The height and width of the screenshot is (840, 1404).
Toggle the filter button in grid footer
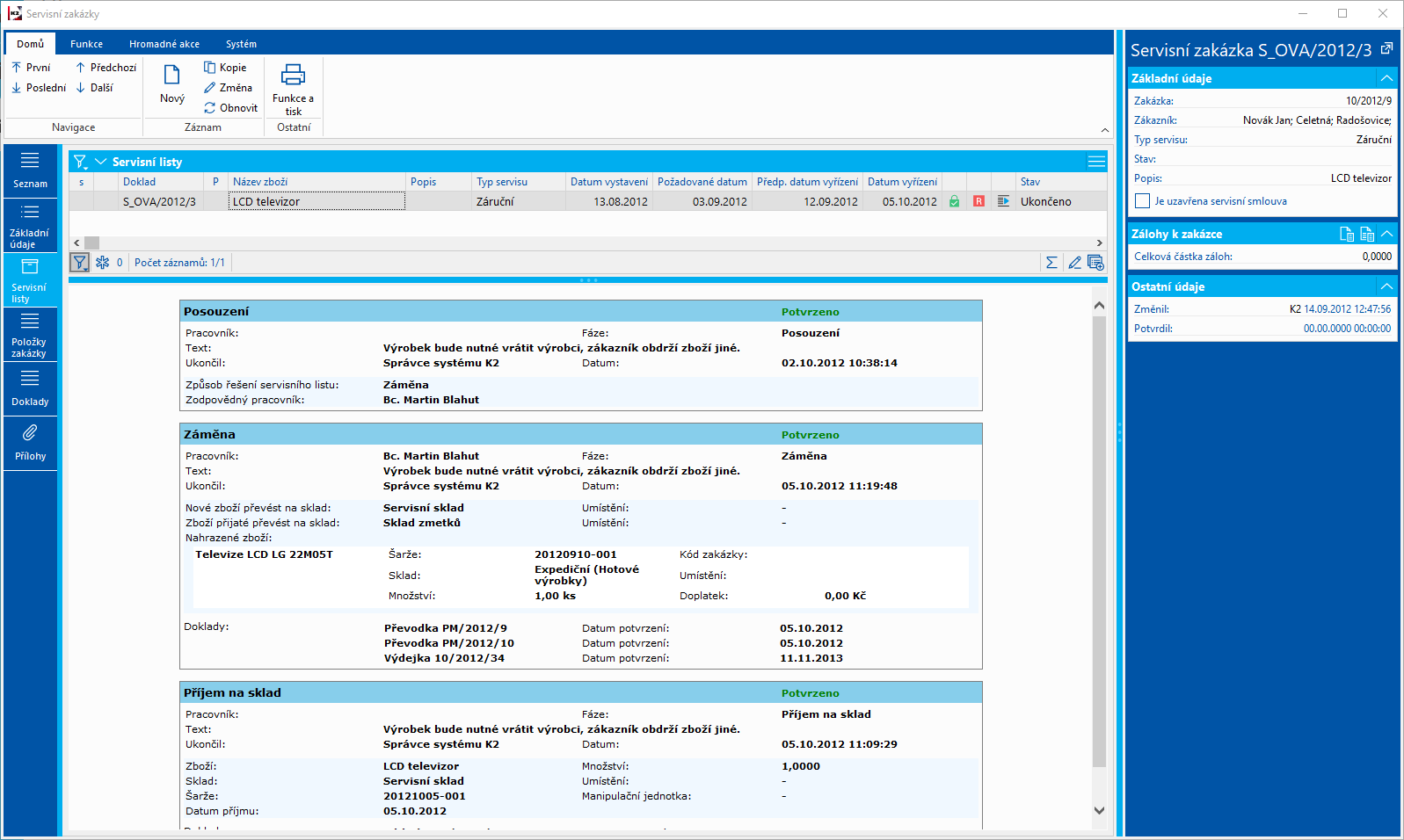(80, 263)
